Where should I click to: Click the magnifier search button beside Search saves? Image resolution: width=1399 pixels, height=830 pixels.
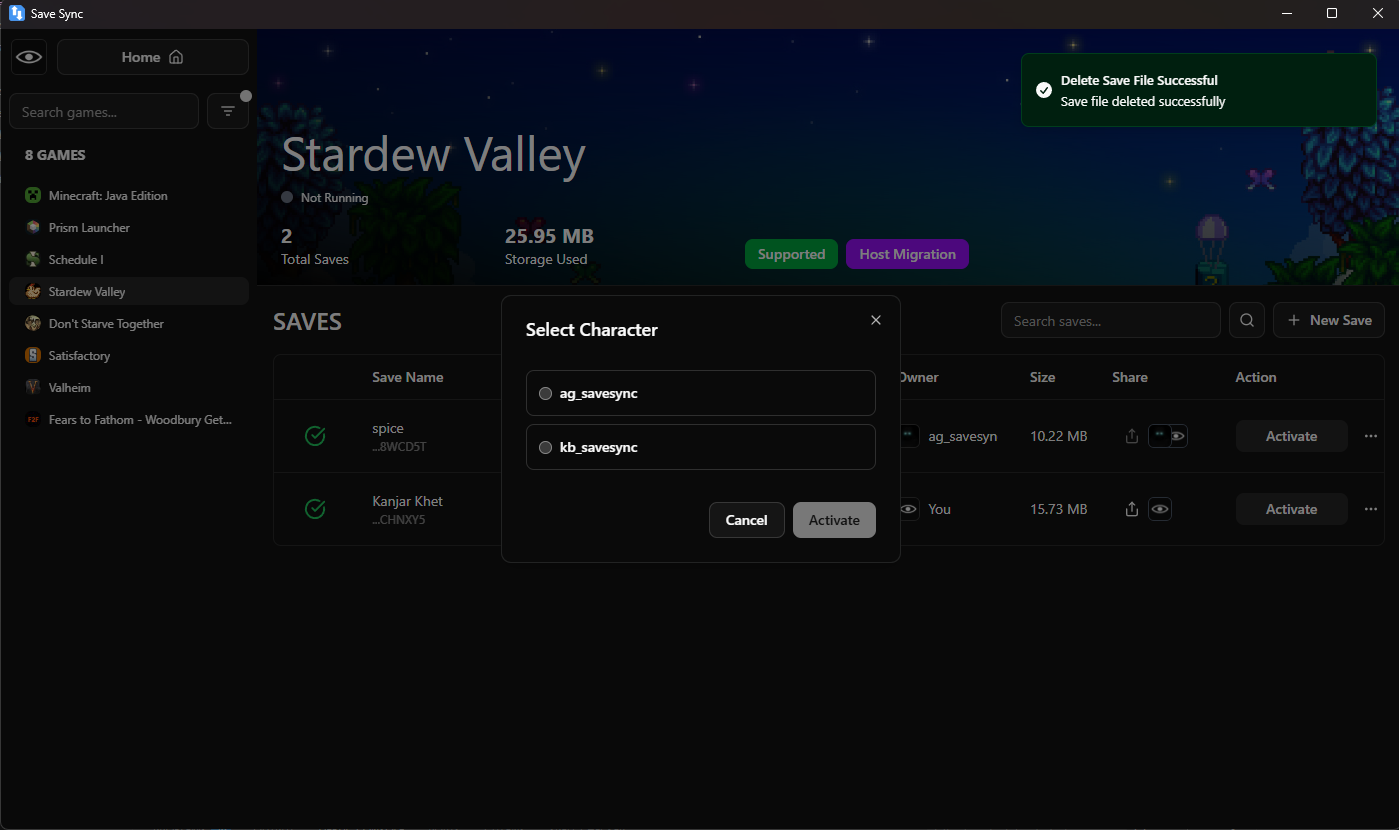point(1247,321)
